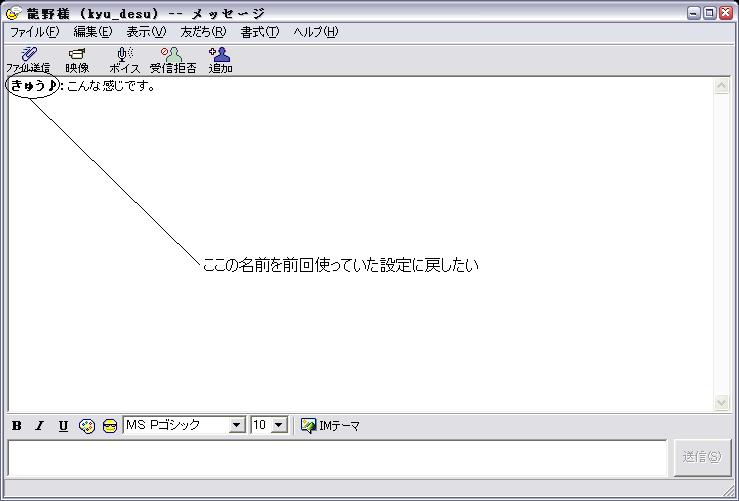Open the 友だち(R) menu
The height and width of the screenshot is (501, 739).
(203, 32)
